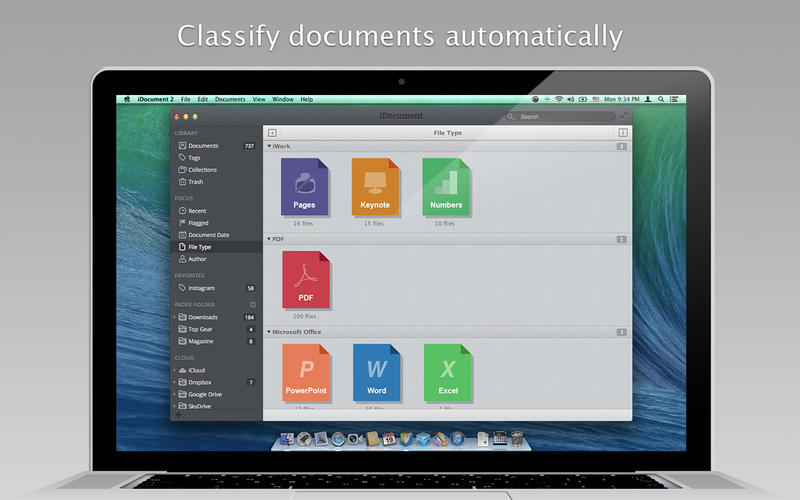Open the Window menu

[x=283, y=99]
